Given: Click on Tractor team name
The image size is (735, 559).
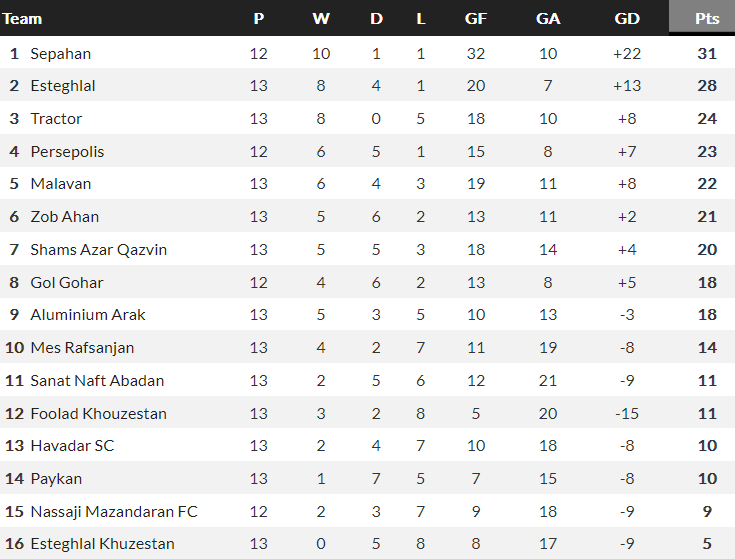Looking at the screenshot, I should [x=56, y=119].
